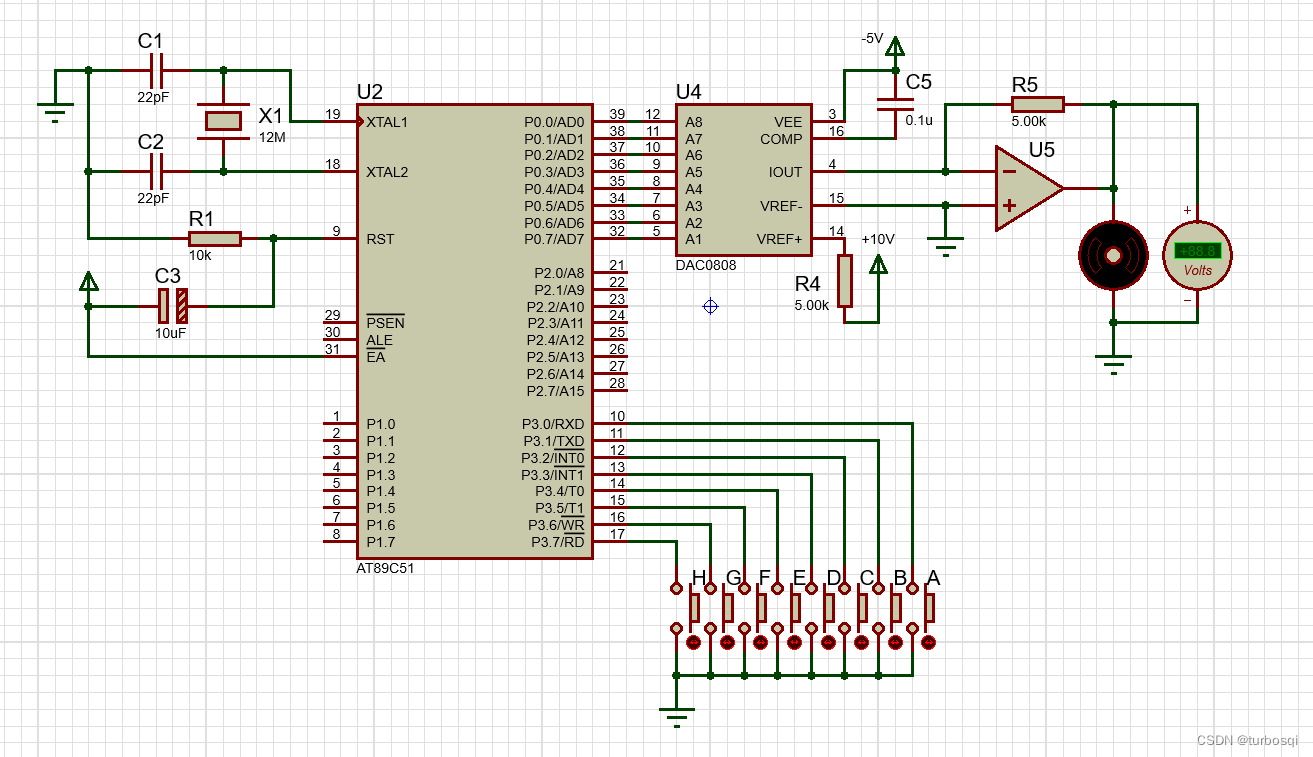Screen dimensions: 1313x757
Task: Click the VREF+ pin label
Action: (x=780, y=239)
